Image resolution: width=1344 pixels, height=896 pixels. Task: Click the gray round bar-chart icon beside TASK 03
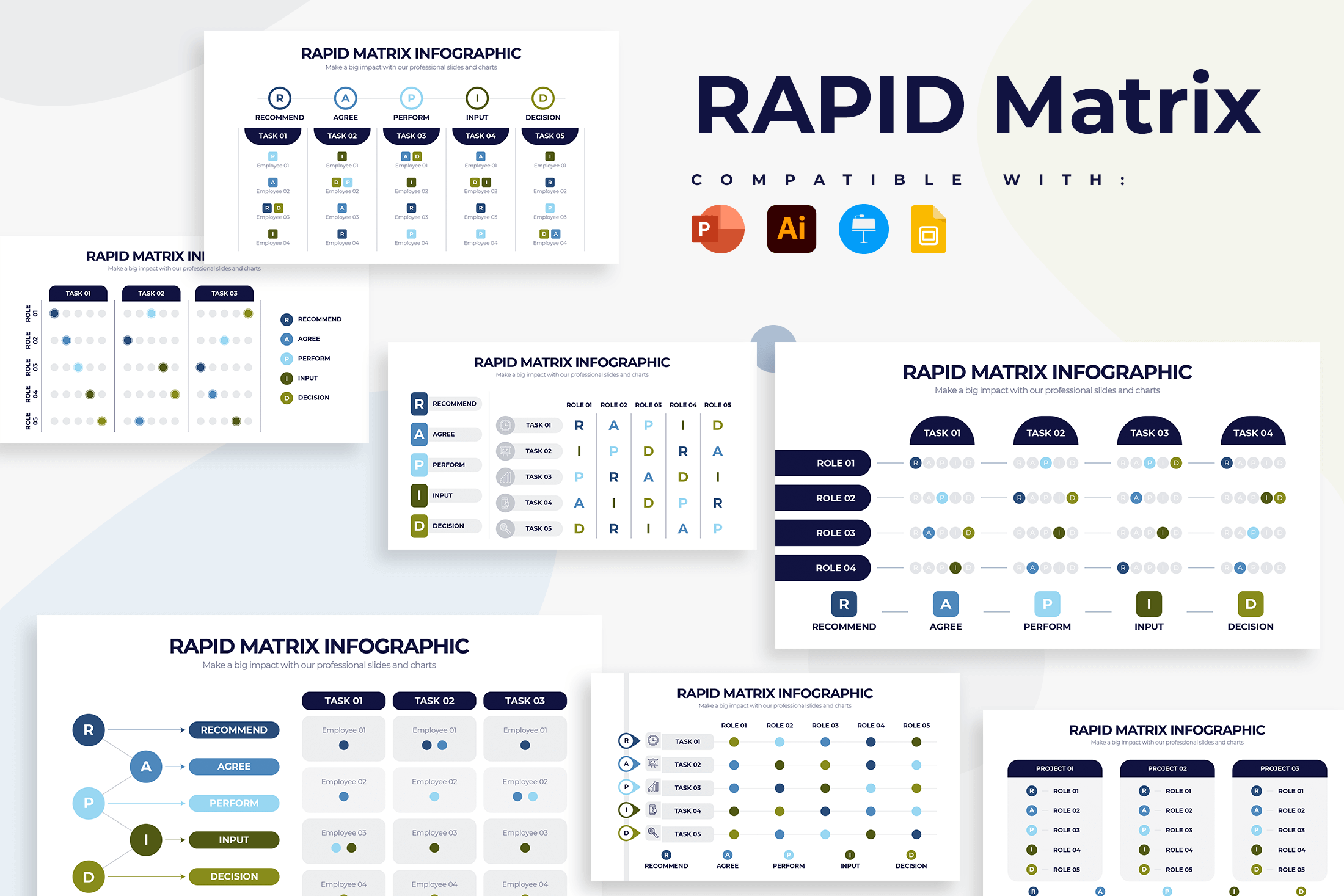point(505,477)
